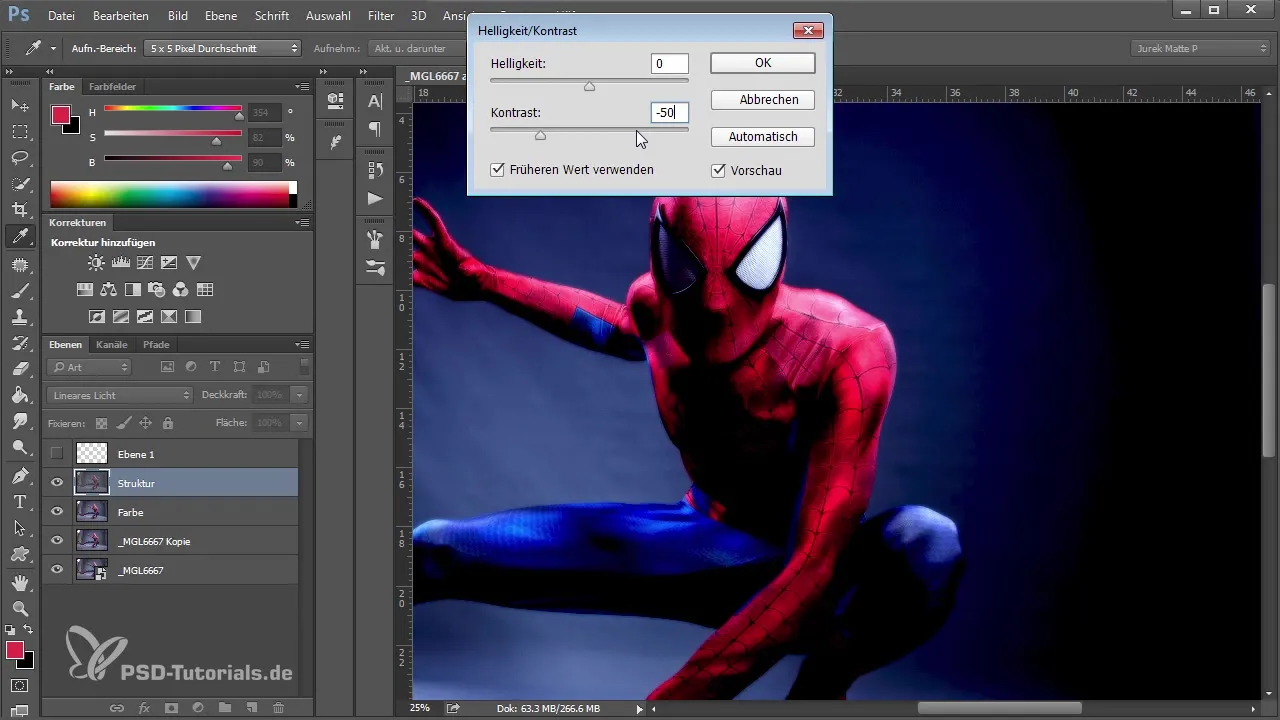The image size is (1280, 720).
Task: Select the Hand tool
Action: (20, 581)
